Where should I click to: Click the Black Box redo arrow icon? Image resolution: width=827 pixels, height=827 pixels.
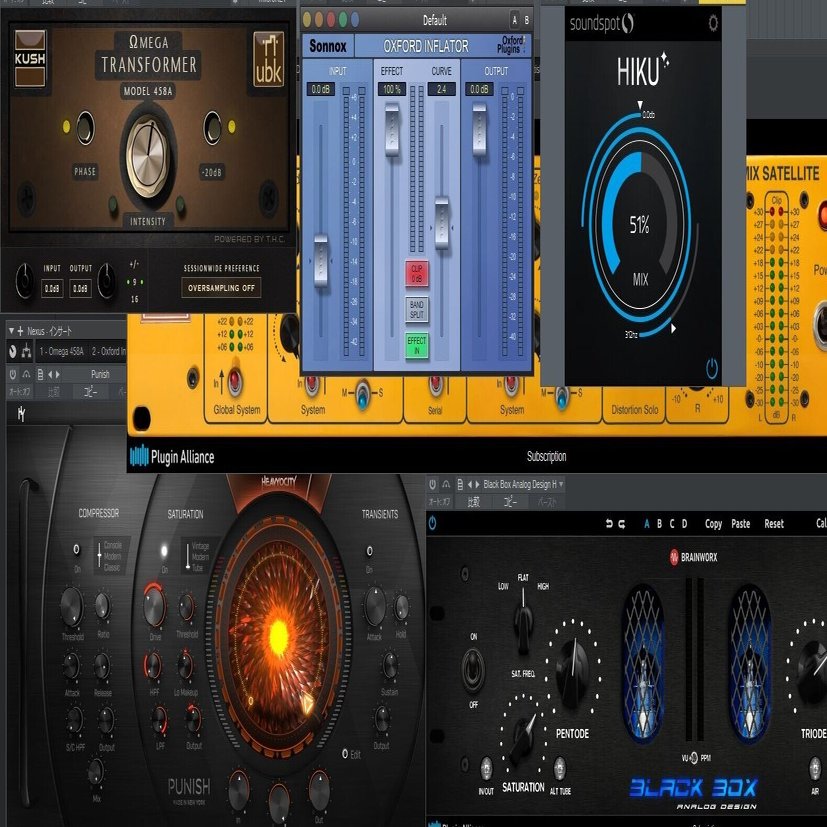coord(622,524)
